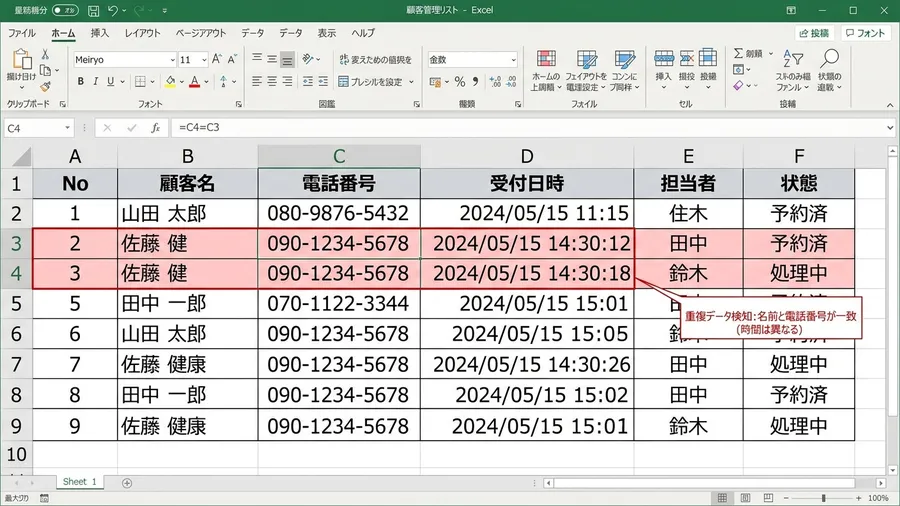Increase decimal places
Viewport: 900px width, 506px height.
(495, 82)
